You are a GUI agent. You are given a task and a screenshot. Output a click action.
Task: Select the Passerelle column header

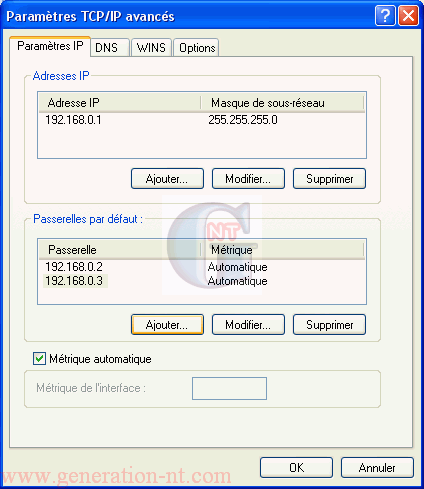tap(120, 250)
